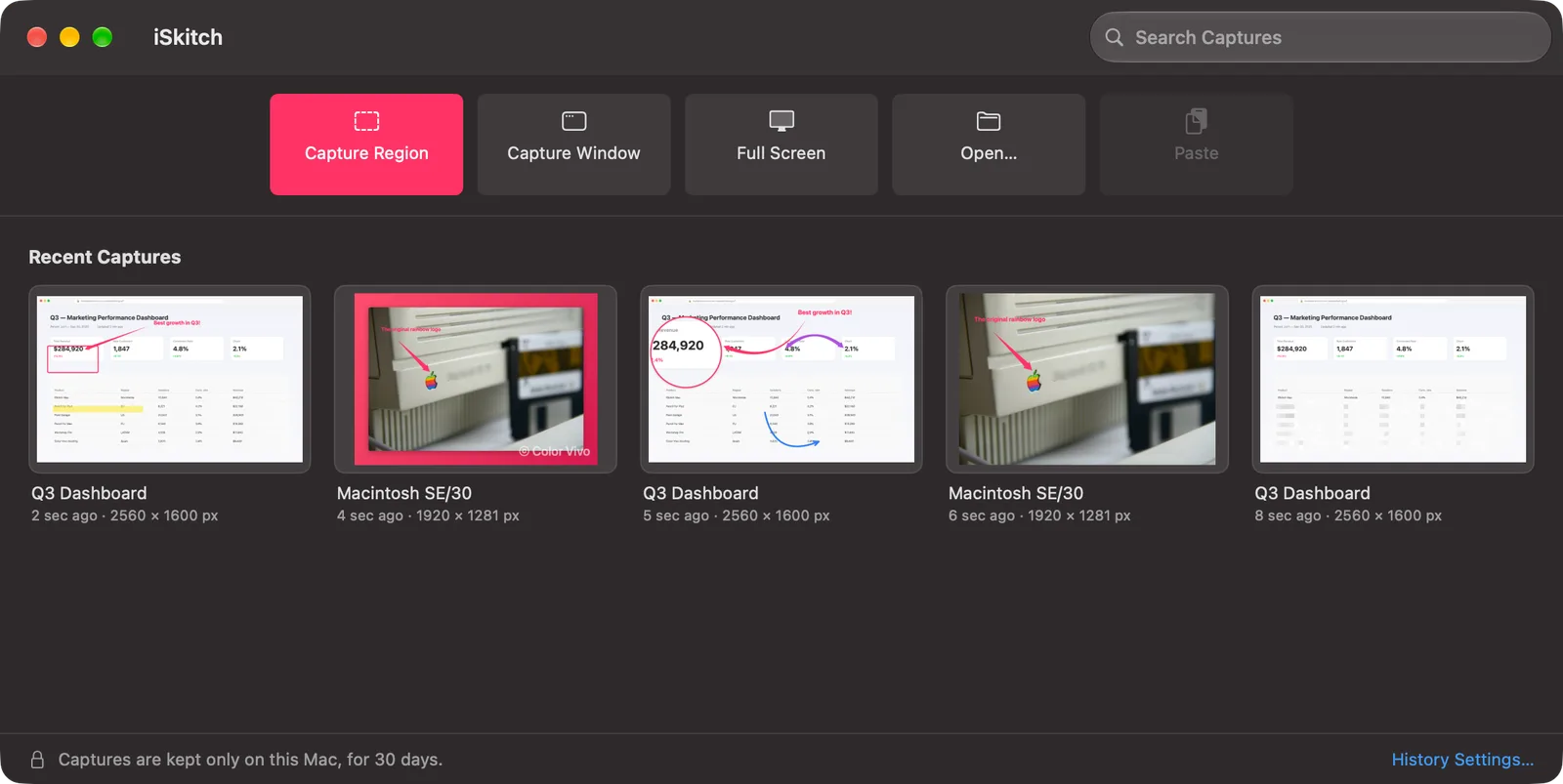
Task: Click the Capture Region button
Action: 366,144
